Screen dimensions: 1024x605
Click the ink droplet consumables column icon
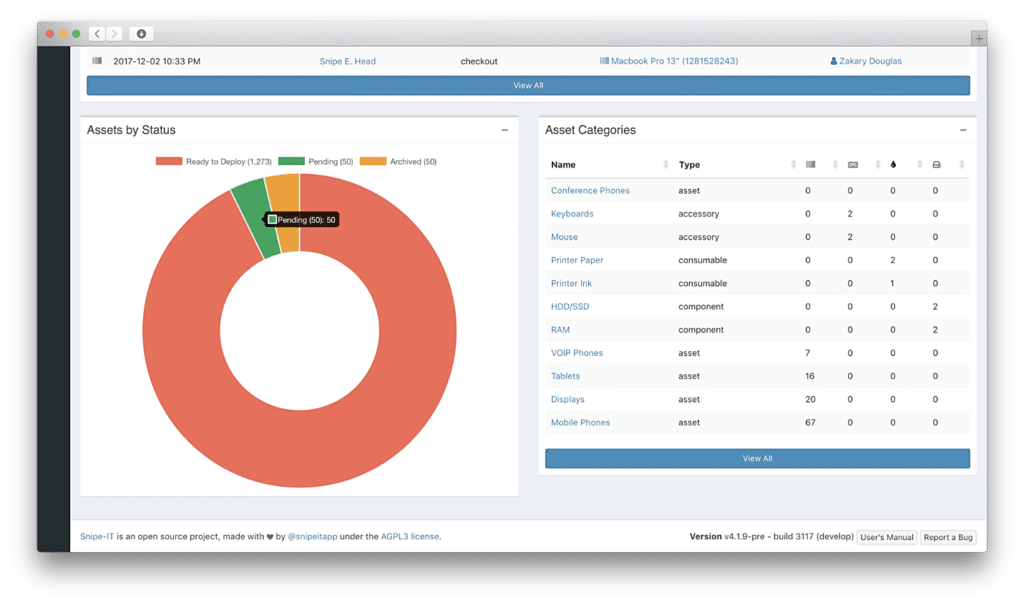(x=893, y=164)
